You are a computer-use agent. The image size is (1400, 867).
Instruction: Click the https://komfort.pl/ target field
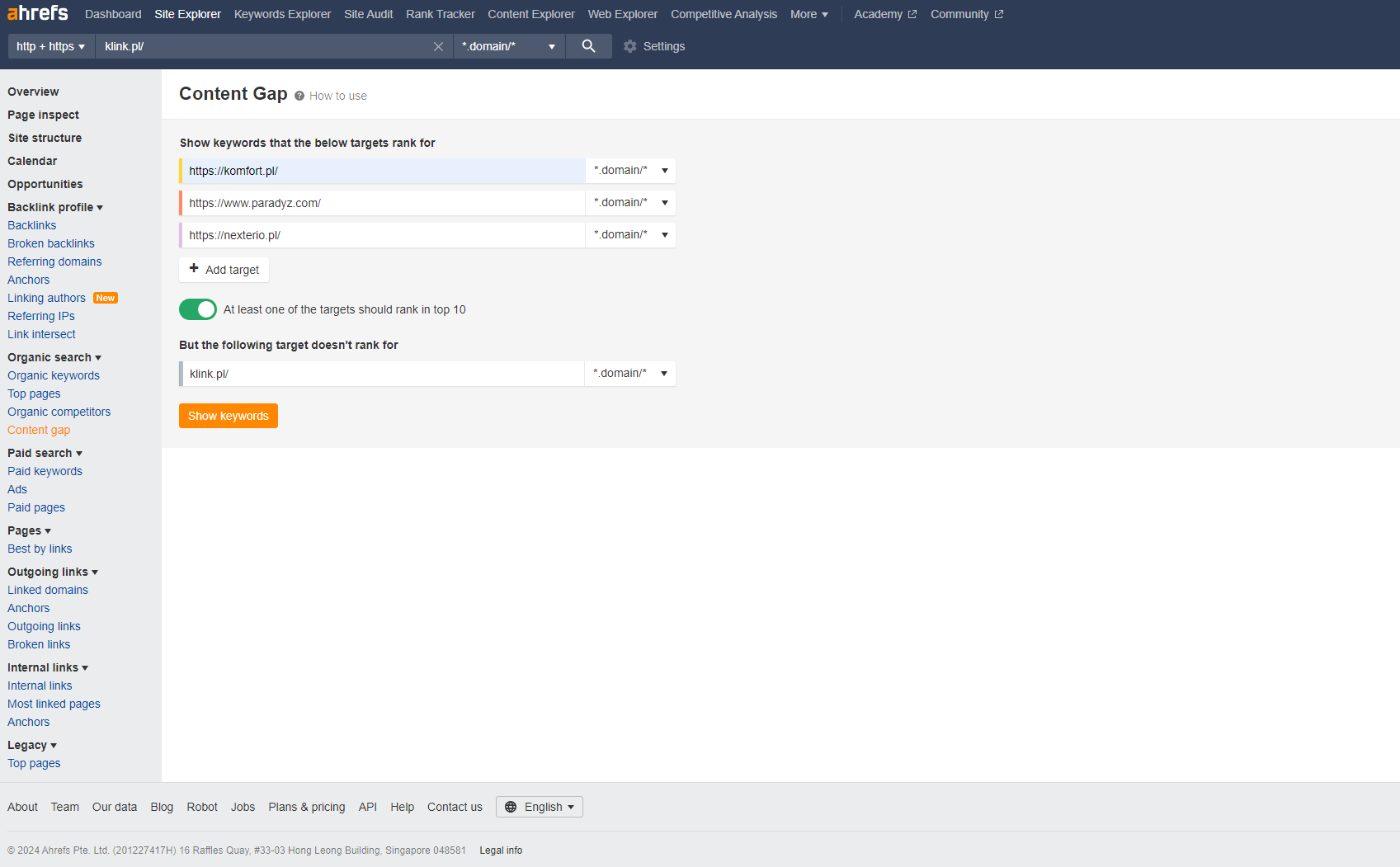pos(384,171)
